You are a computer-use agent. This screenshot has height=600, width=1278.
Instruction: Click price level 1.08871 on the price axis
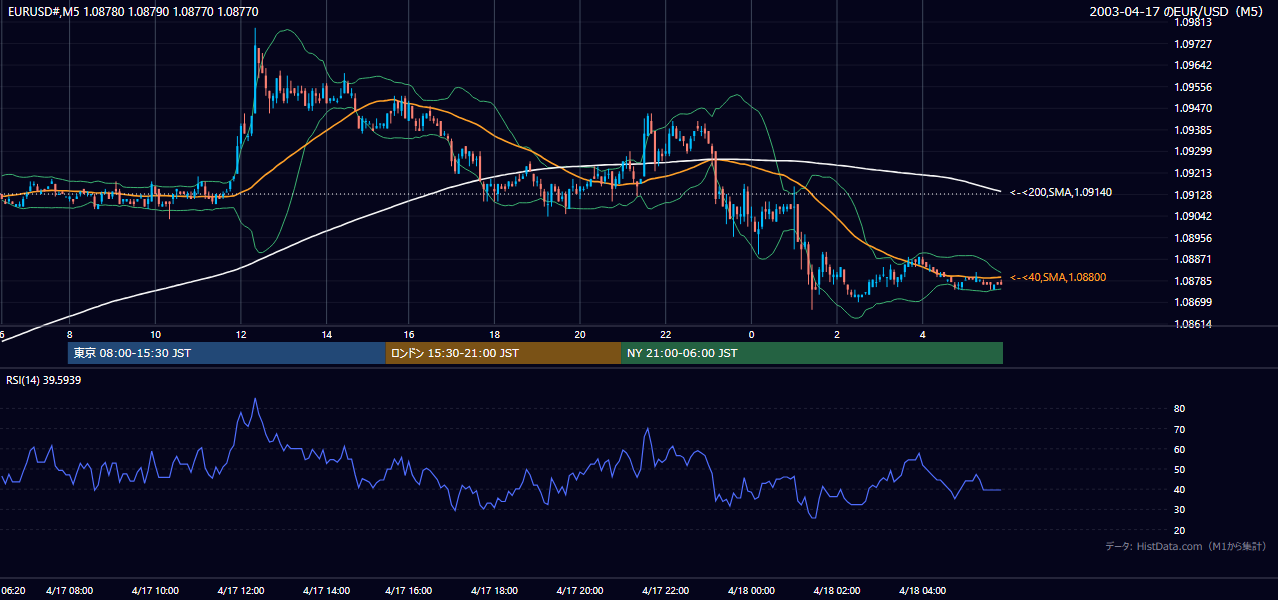(x=1195, y=259)
